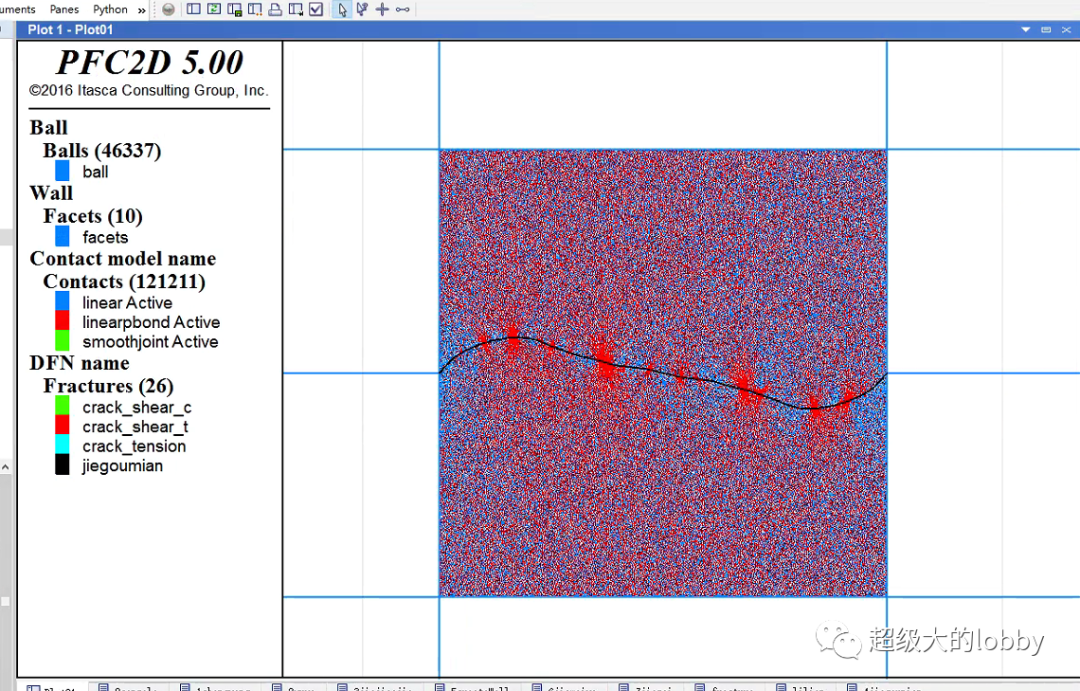Close the Plot 1 - Plot01 pane
Image resolution: width=1080 pixels, height=691 pixels.
tap(1066, 30)
